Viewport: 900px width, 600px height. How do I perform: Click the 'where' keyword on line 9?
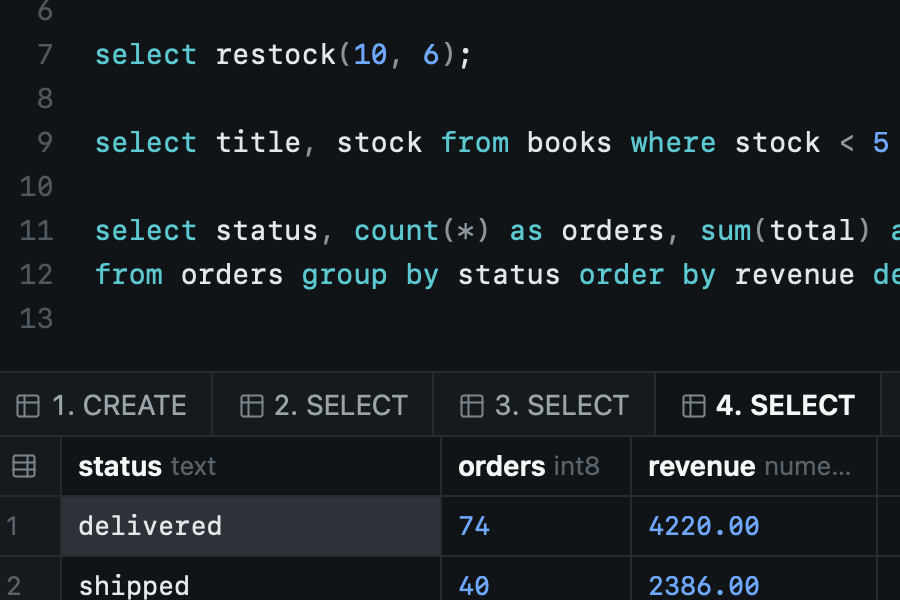673,143
